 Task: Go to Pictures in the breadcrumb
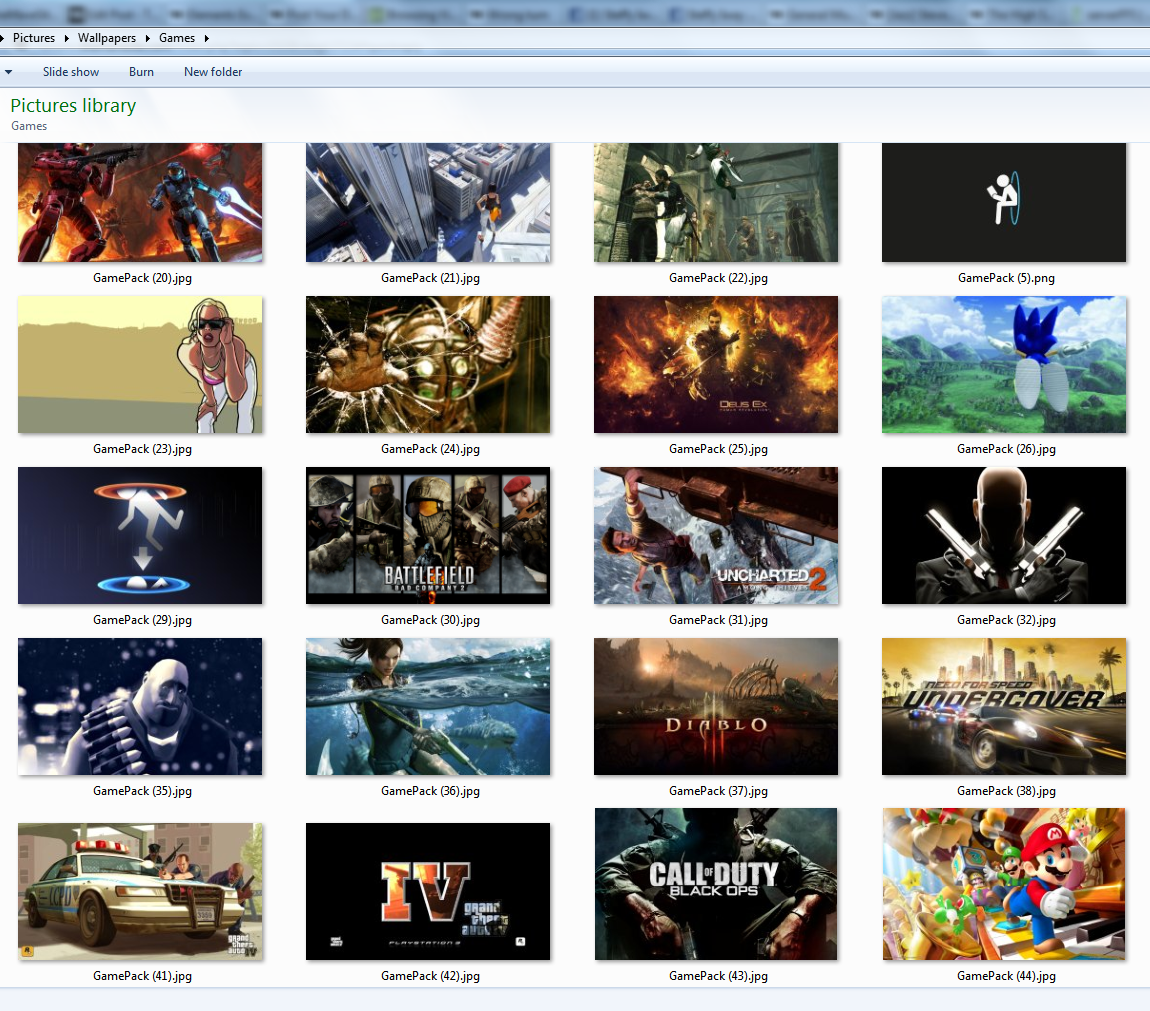pos(34,38)
